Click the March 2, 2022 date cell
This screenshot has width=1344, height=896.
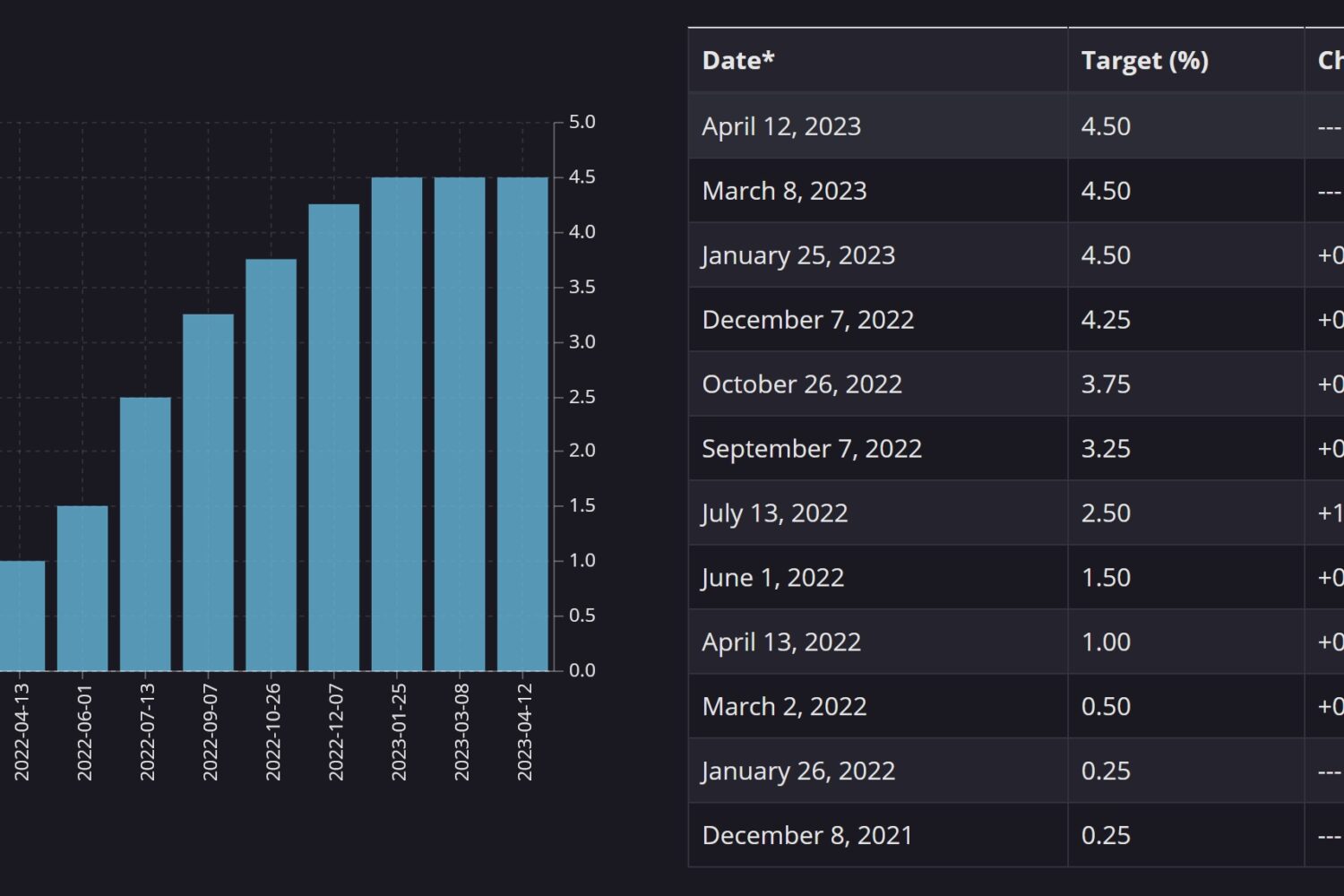coord(784,707)
